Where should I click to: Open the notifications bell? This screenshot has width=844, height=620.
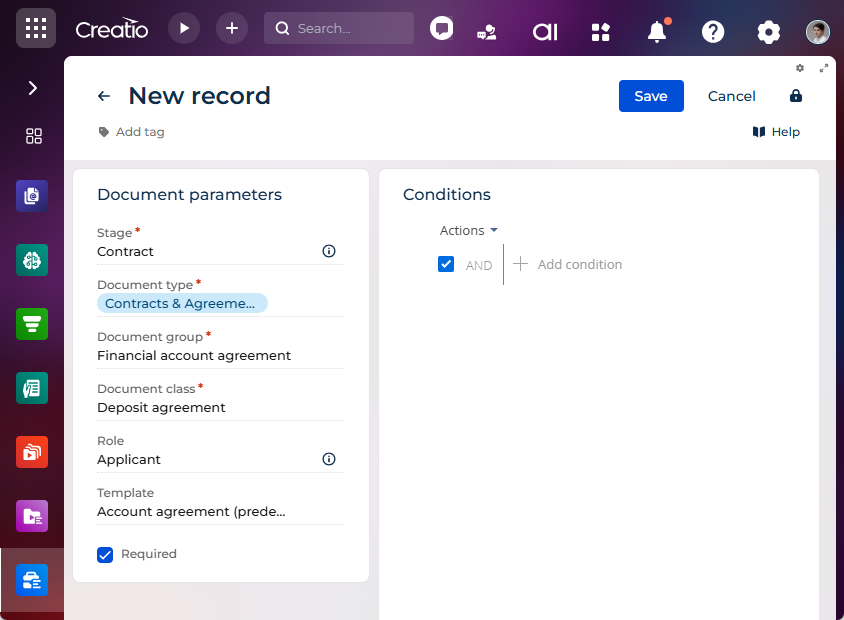tap(657, 31)
